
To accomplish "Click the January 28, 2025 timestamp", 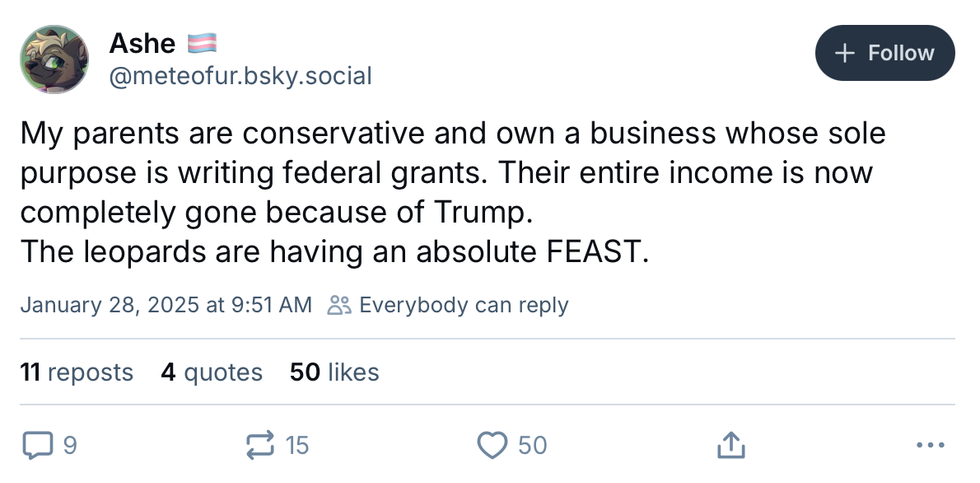I will (166, 305).
